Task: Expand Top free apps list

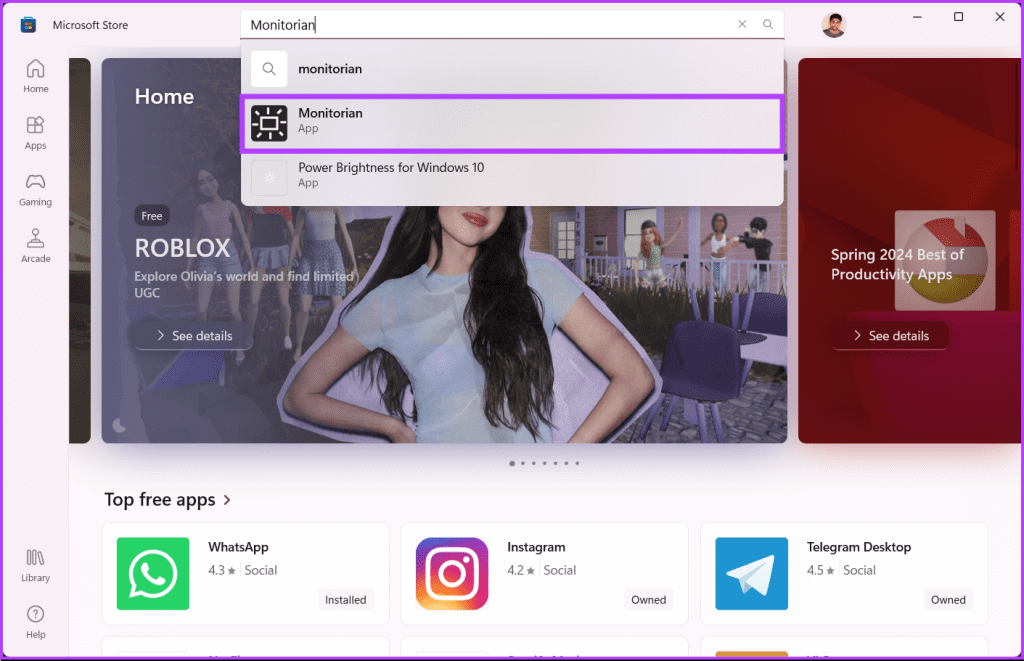Action: pyautogui.click(x=227, y=500)
